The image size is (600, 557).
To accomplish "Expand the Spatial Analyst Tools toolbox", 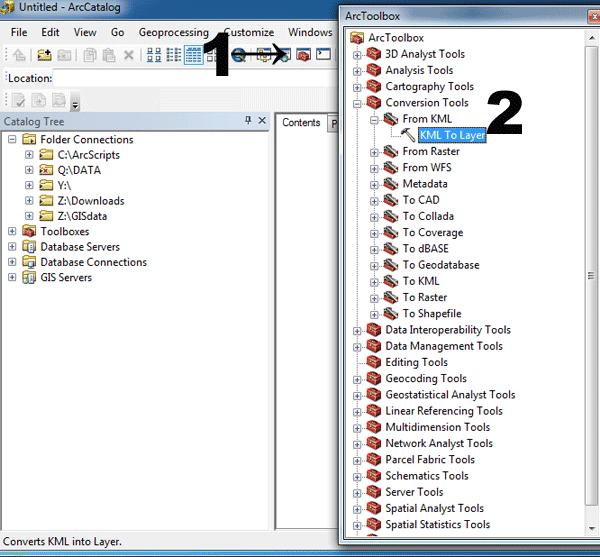I will [357, 509].
